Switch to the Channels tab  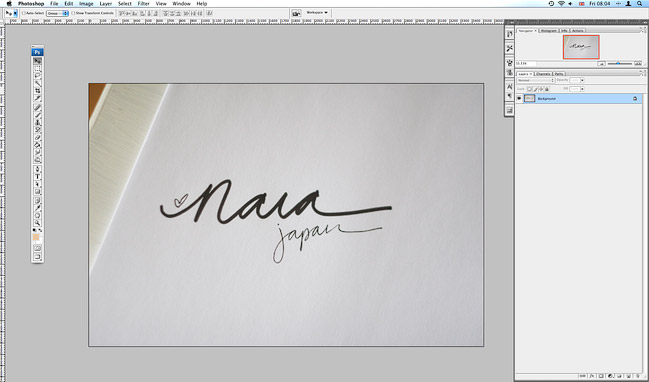[x=543, y=74]
